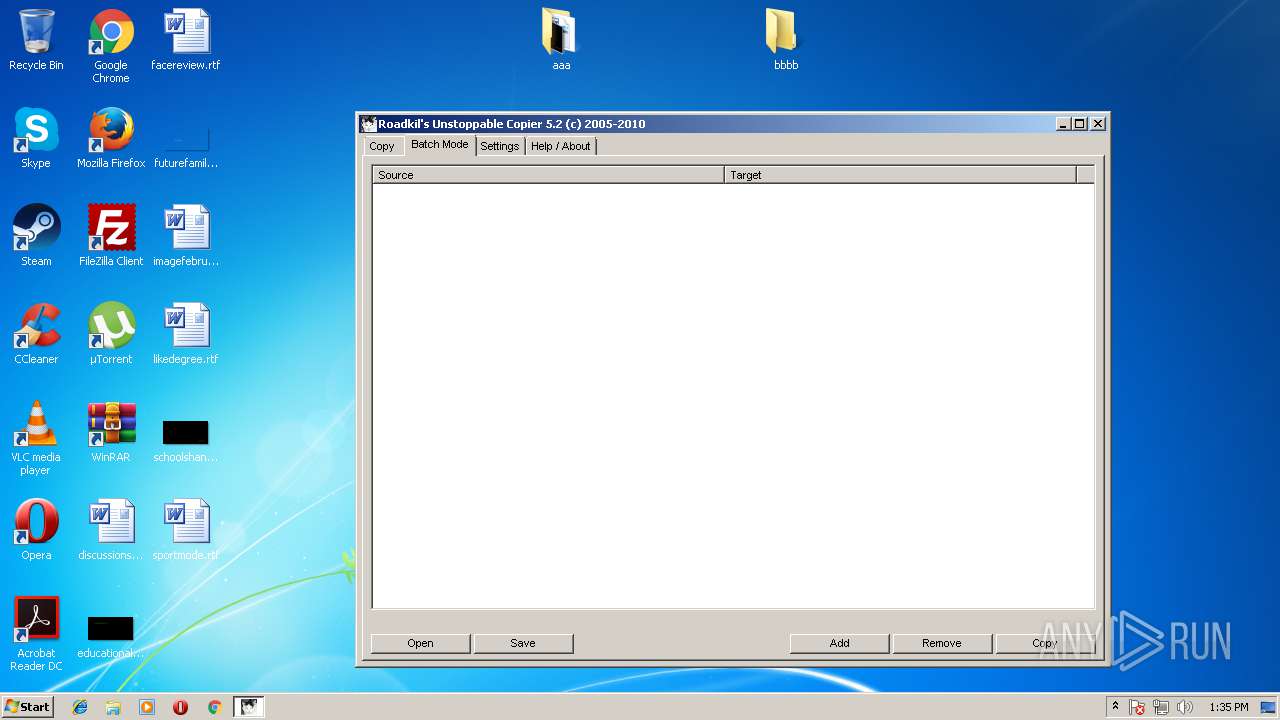Show hidden system tray icons
The image size is (1280, 720).
1115,707
